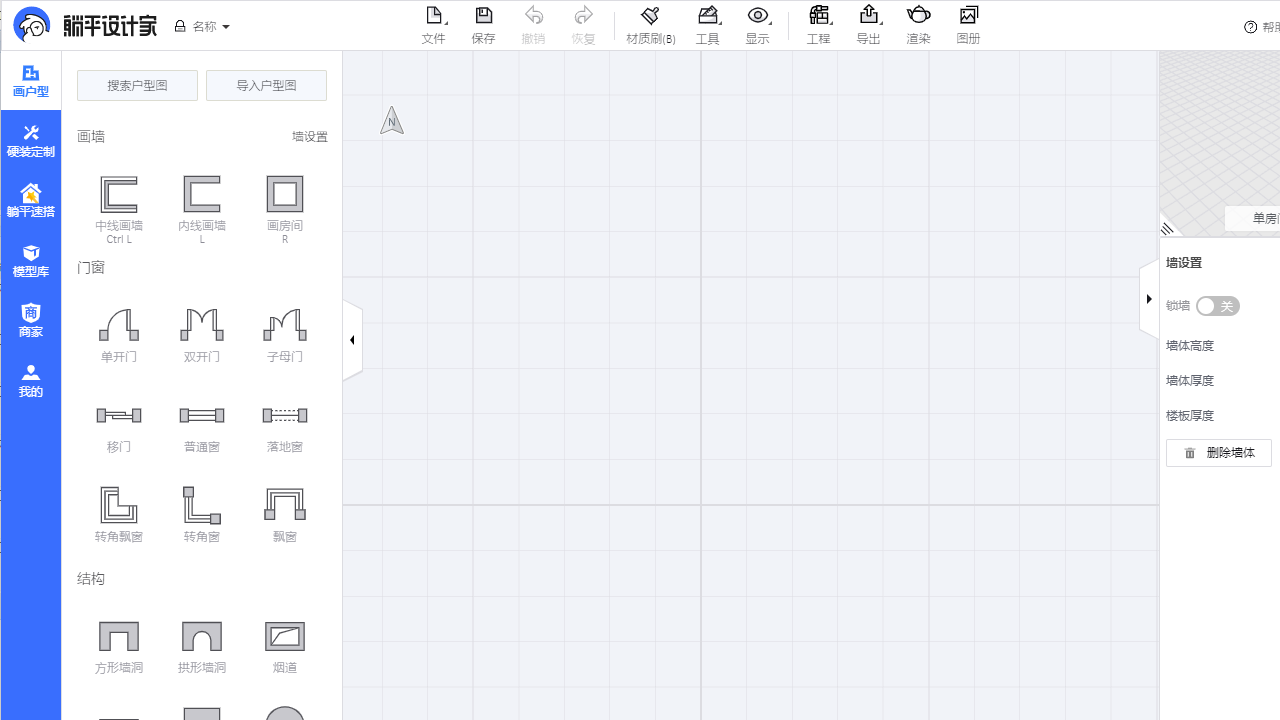Expand the right panel arrow handle
Screen dimensions: 1280x720
point(1149,299)
